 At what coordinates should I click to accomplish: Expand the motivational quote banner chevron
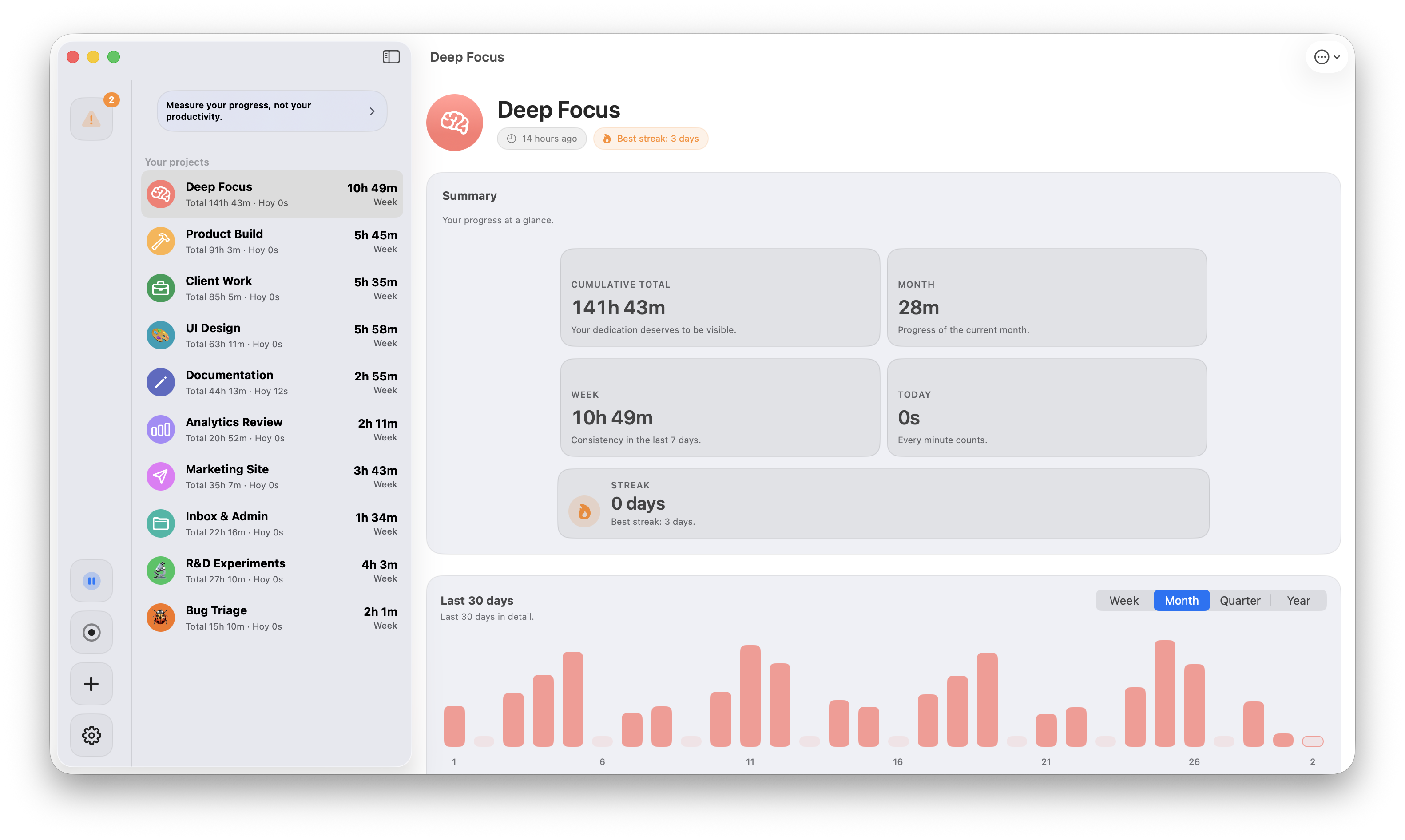point(372,111)
